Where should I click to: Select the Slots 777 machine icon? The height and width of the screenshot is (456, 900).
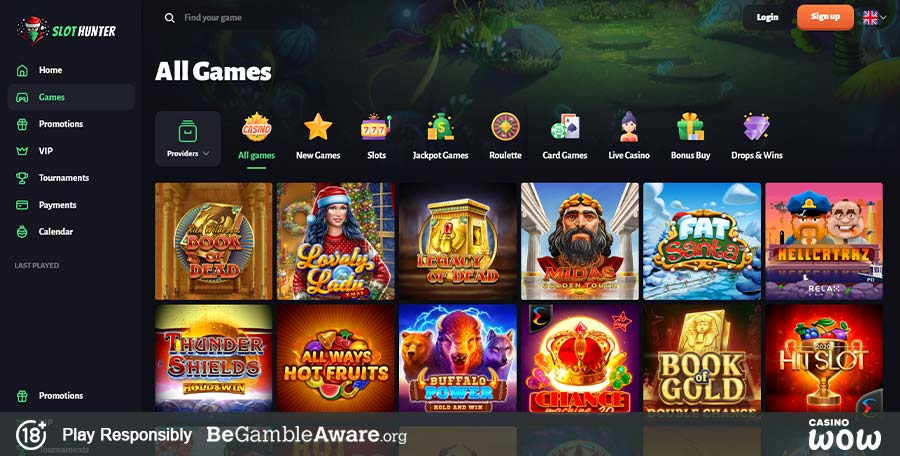(376, 127)
